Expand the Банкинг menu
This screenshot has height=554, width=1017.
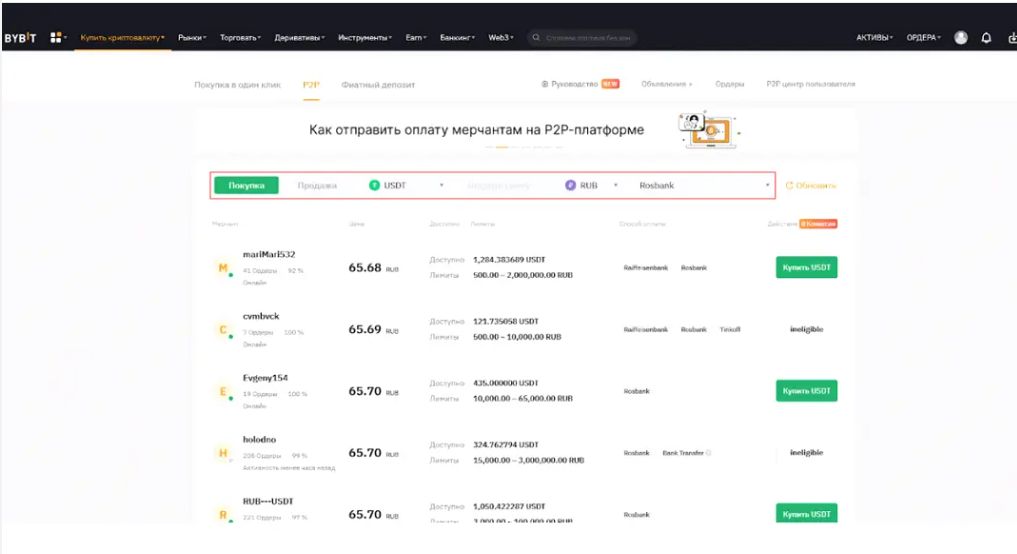[x=457, y=38]
